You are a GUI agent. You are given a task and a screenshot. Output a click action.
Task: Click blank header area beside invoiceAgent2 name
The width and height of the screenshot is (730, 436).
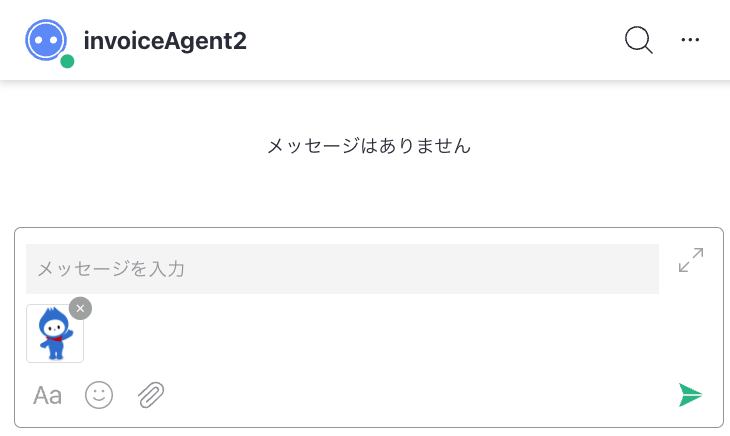point(433,40)
